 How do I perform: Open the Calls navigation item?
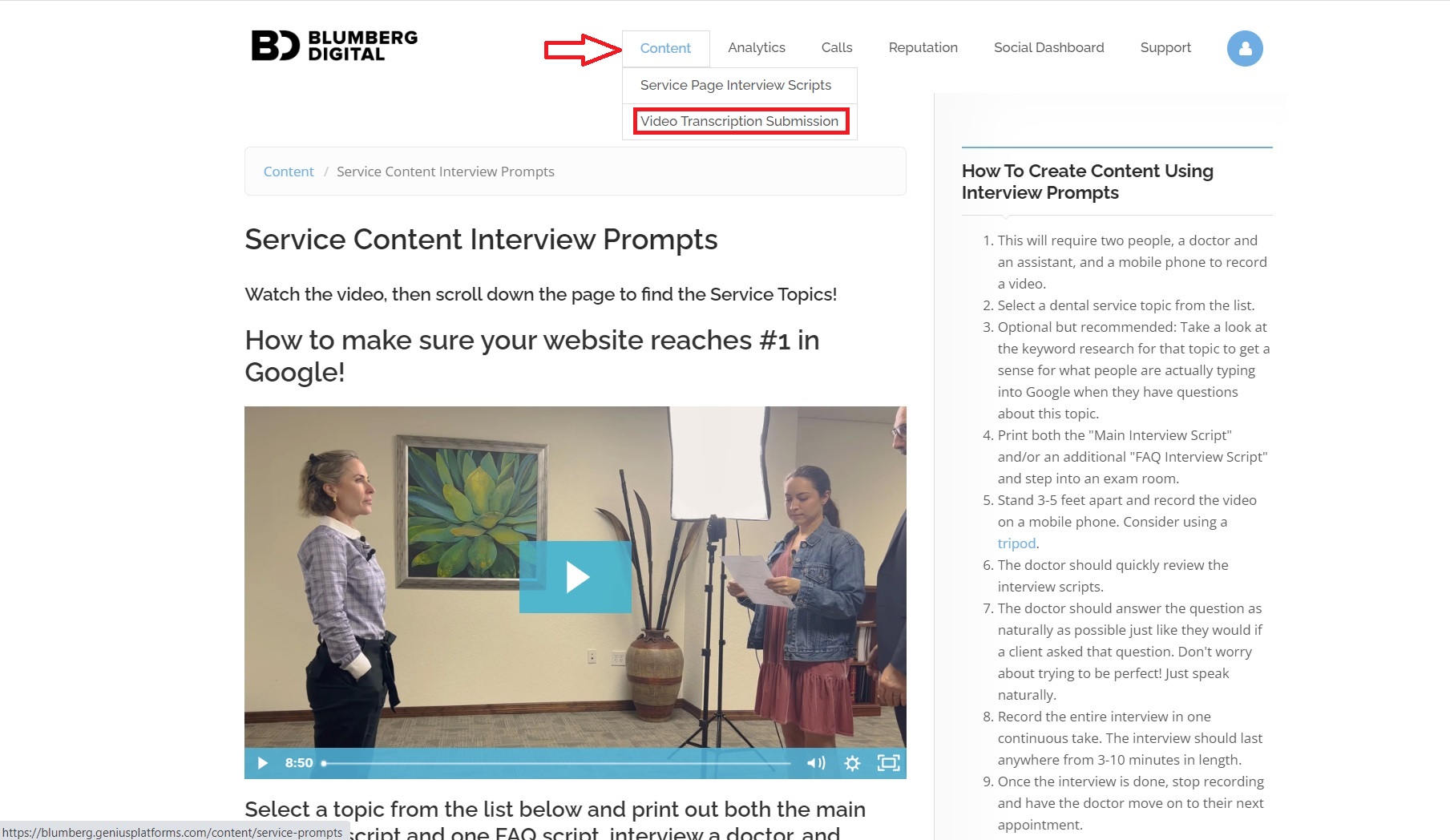(x=837, y=48)
